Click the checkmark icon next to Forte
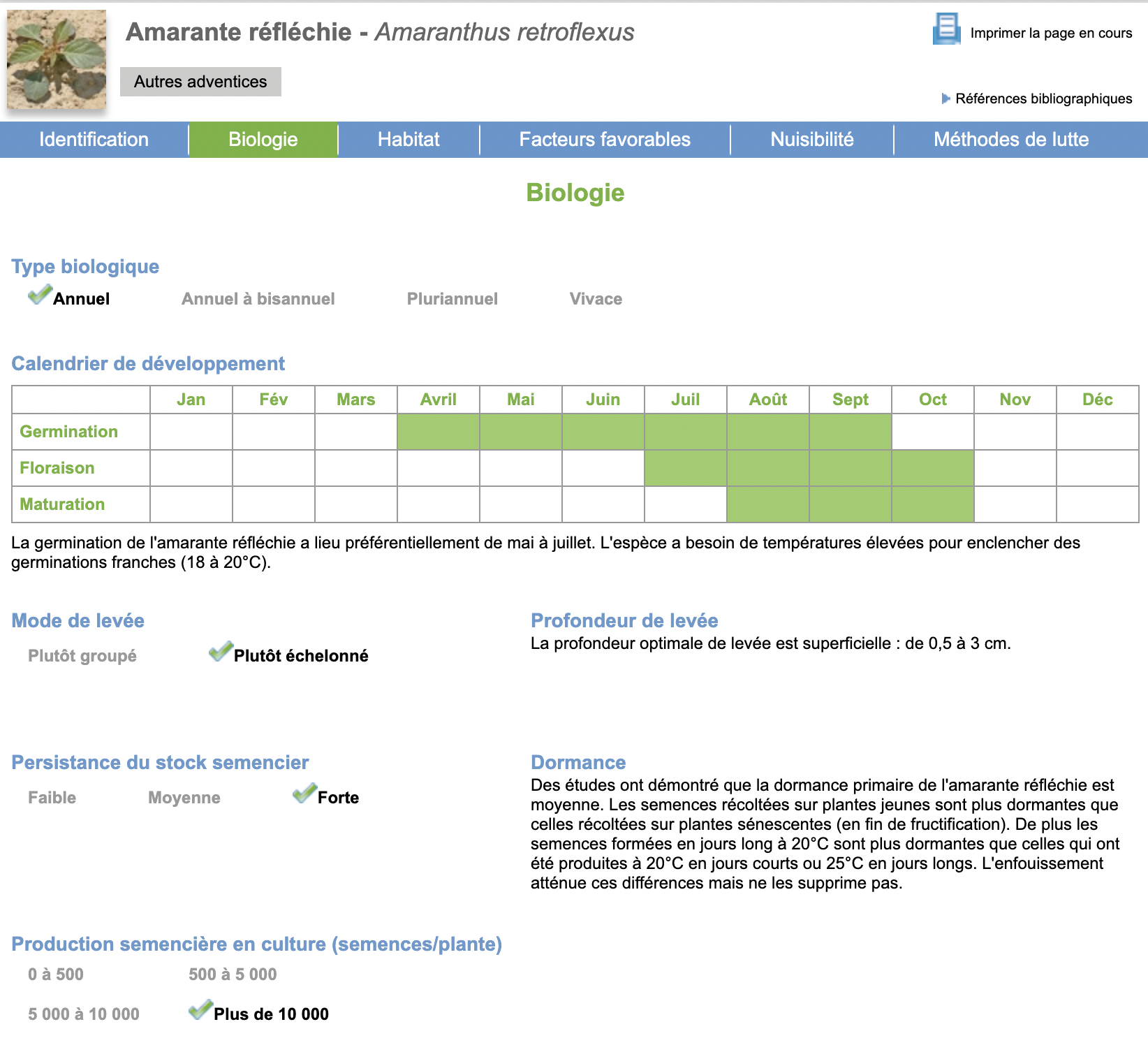 [x=304, y=794]
